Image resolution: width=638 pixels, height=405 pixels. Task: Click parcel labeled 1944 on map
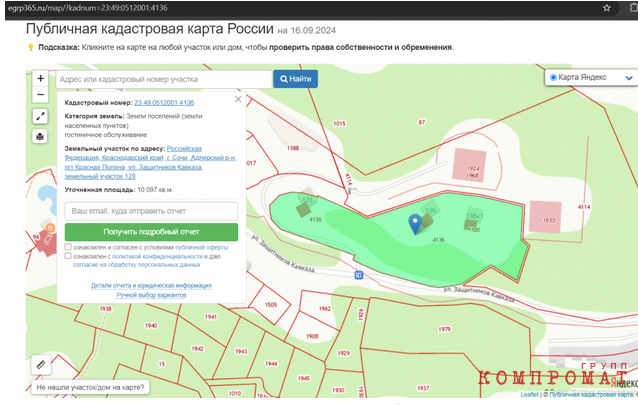click(271, 364)
